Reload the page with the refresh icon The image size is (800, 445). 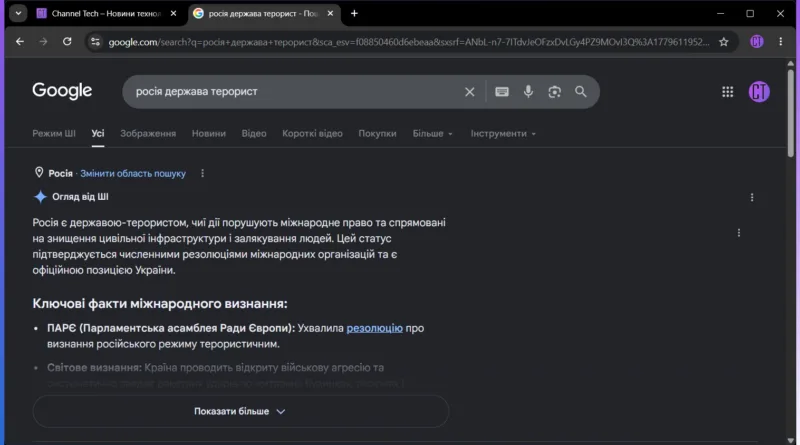tap(67, 42)
